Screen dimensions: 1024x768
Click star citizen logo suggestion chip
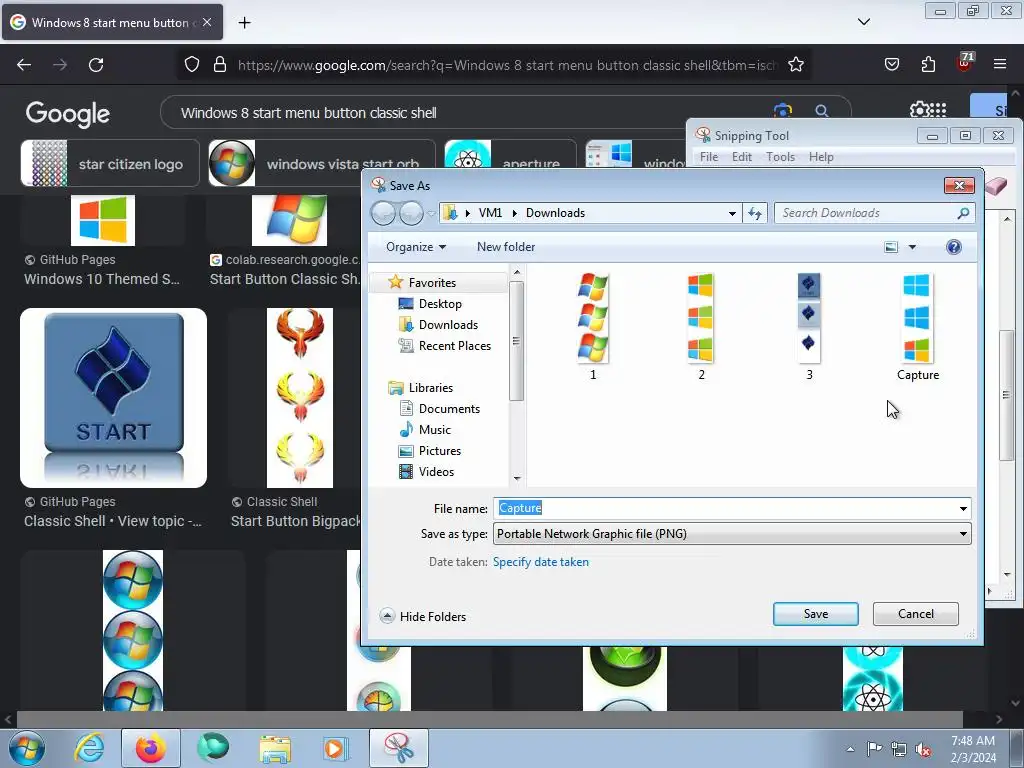point(110,163)
